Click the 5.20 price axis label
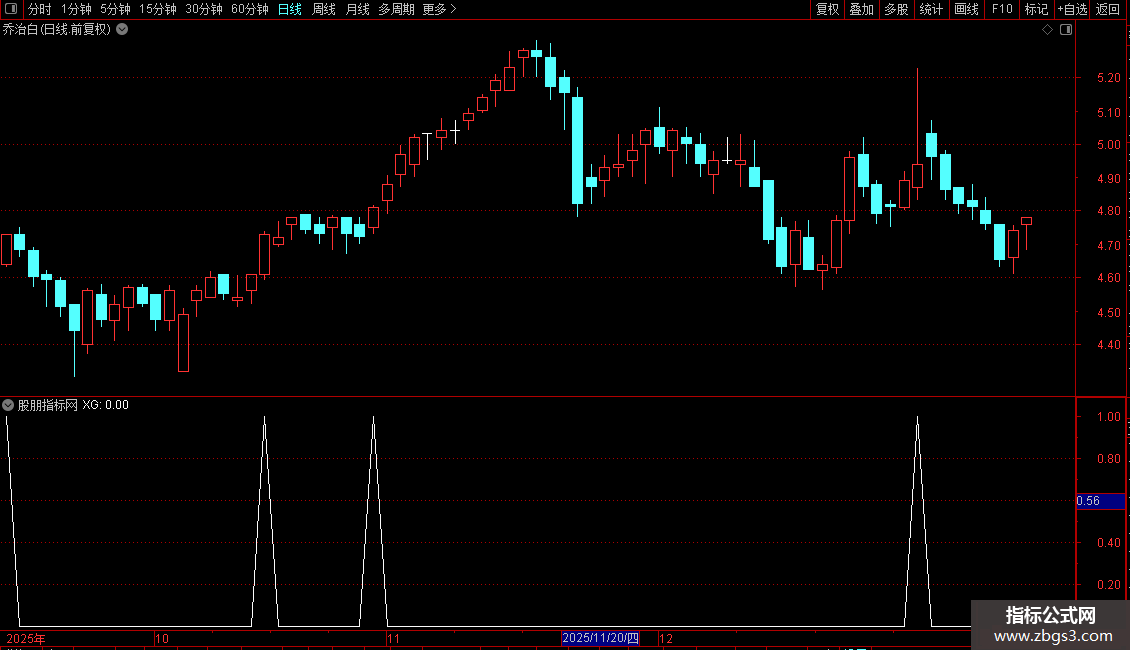Image resolution: width=1130 pixels, height=650 pixels. [1108, 78]
